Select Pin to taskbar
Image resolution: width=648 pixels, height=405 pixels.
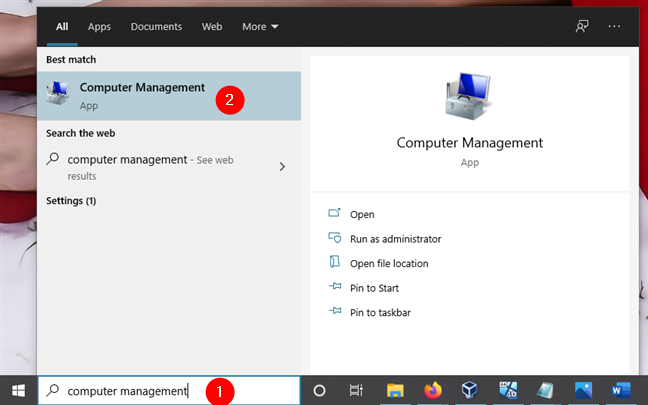pos(380,312)
